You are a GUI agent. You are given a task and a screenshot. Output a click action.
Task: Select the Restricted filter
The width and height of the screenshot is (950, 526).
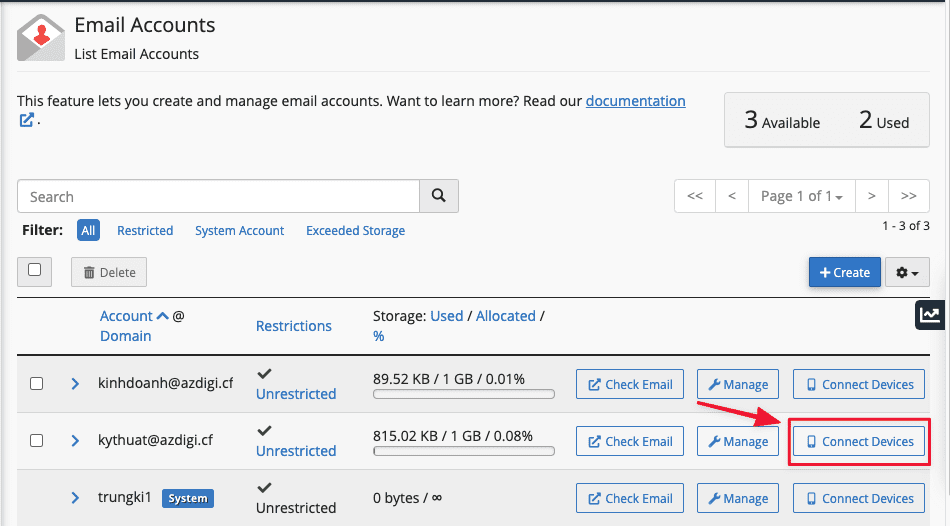(x=145, y=231)
